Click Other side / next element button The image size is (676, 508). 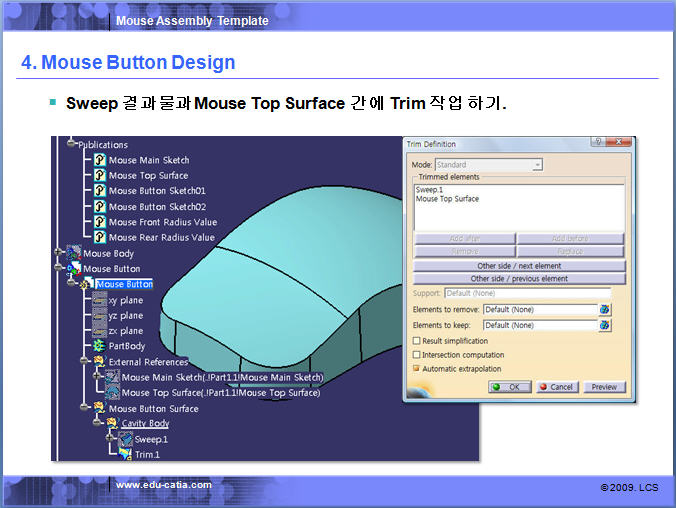click(x=519, y=266)
